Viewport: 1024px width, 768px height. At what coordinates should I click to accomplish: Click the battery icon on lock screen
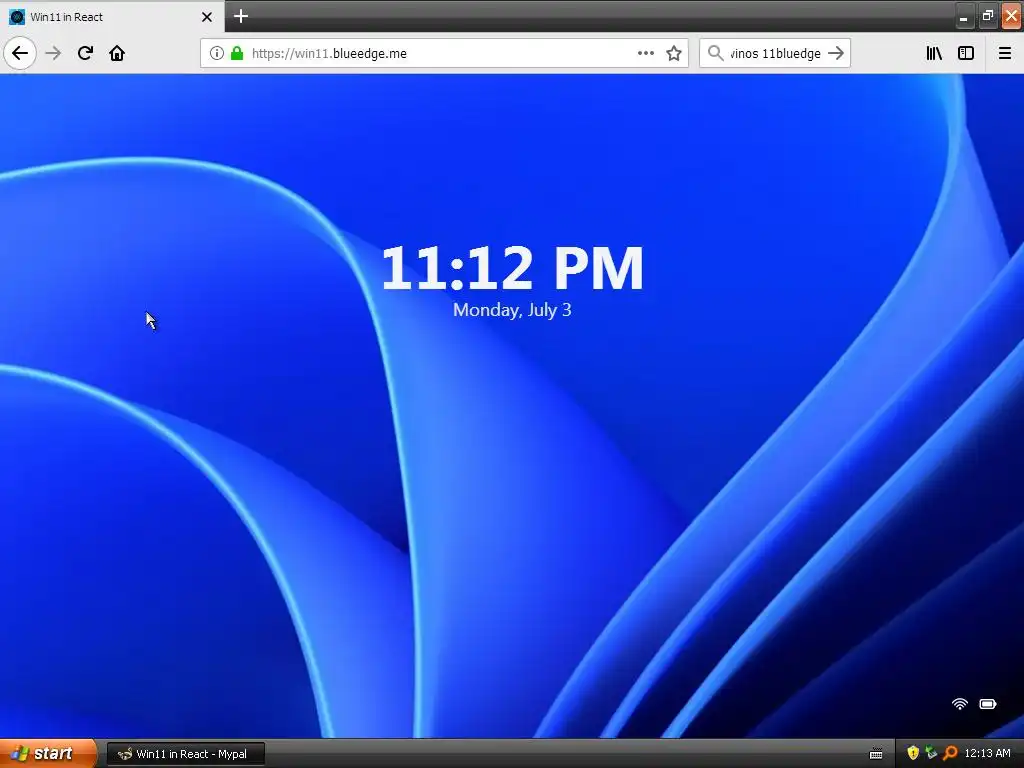click(x=987, y=703)
